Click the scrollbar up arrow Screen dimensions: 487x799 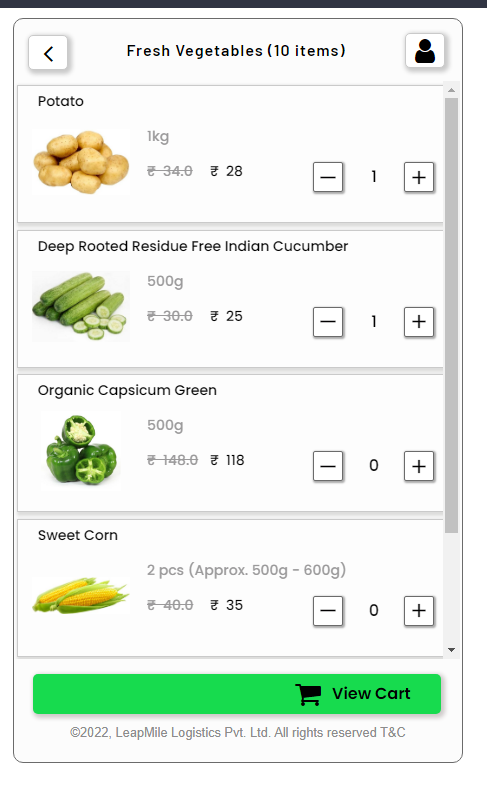click(x=451, y=90)
